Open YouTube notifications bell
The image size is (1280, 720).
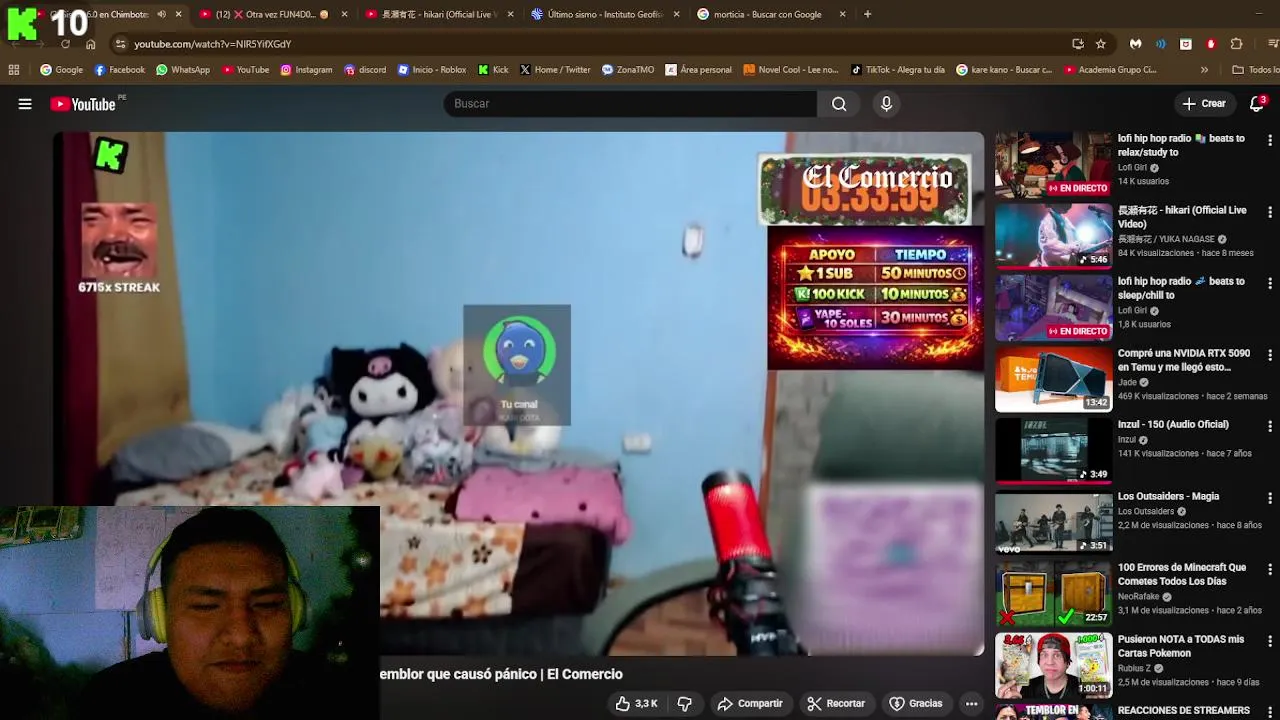click(x=1257, y=104)
